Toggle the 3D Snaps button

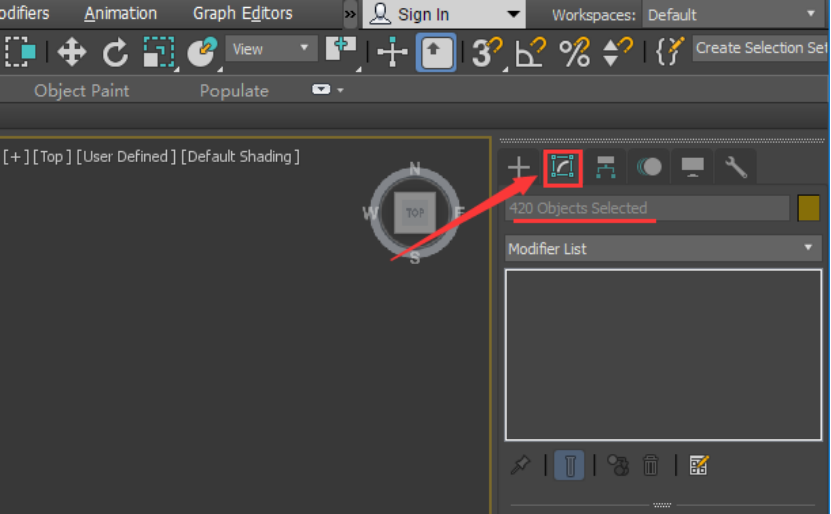click(x=487, y=52)
